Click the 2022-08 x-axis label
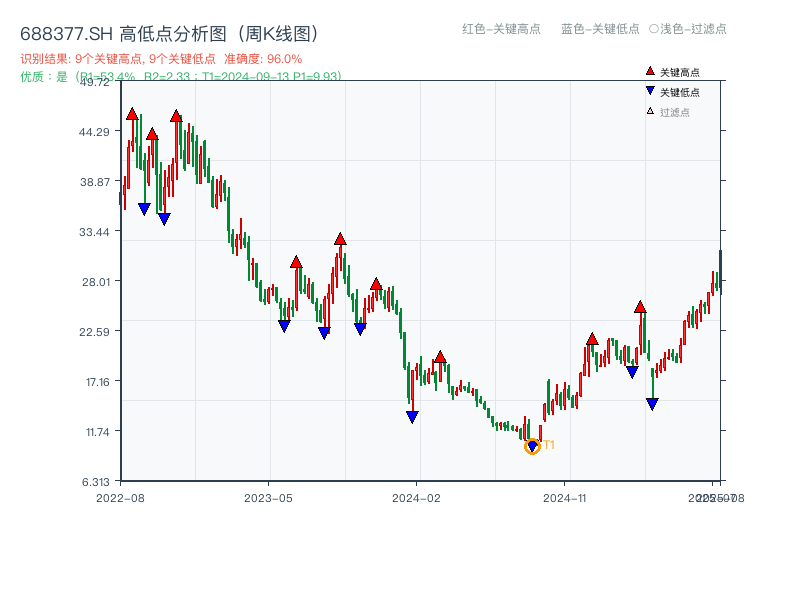Image resolution: width=800 pixels, height=600 pixels. pyautogui.click(x=120, y=498)
